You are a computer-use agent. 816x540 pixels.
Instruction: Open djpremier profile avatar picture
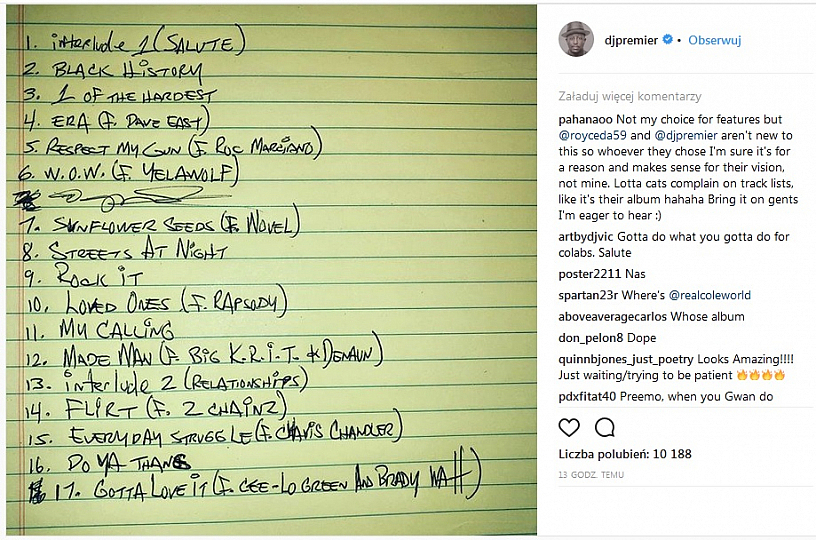tap(576, 40)
